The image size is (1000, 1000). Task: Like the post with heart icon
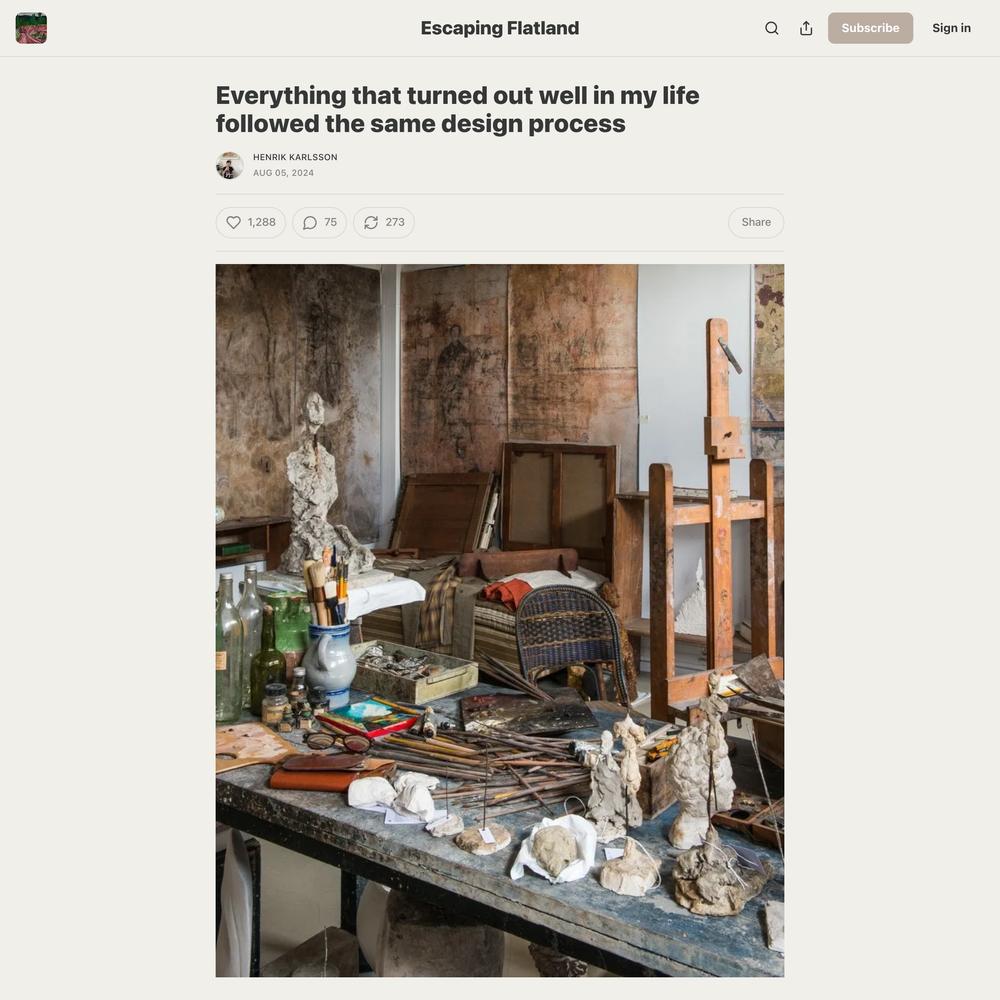click(233, 222)
